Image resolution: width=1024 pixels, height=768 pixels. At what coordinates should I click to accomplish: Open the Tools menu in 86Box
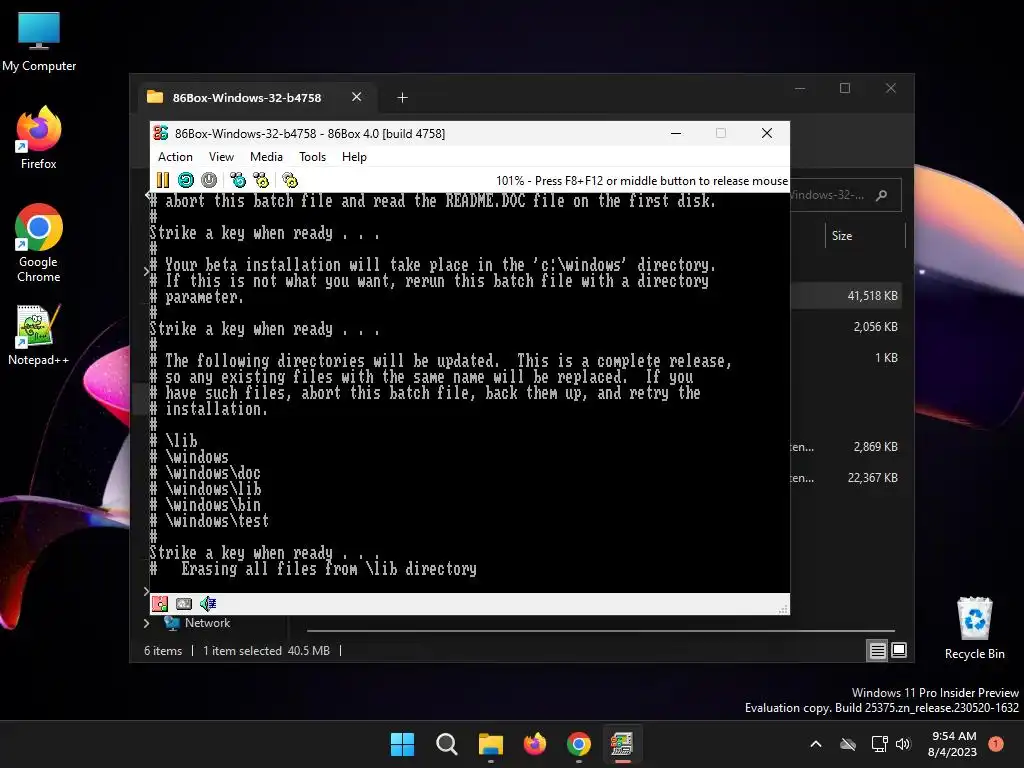coord(312,157)
